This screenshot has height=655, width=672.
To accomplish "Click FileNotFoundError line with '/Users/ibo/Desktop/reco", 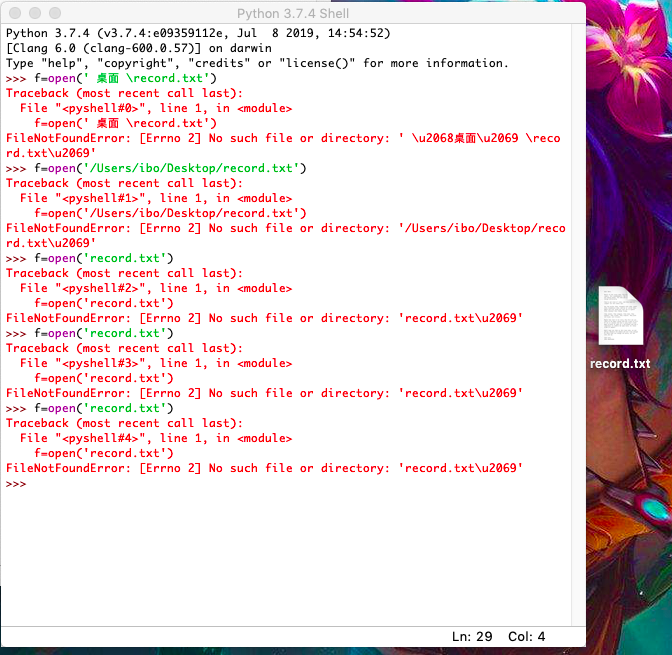I will (x=286, y=228).
